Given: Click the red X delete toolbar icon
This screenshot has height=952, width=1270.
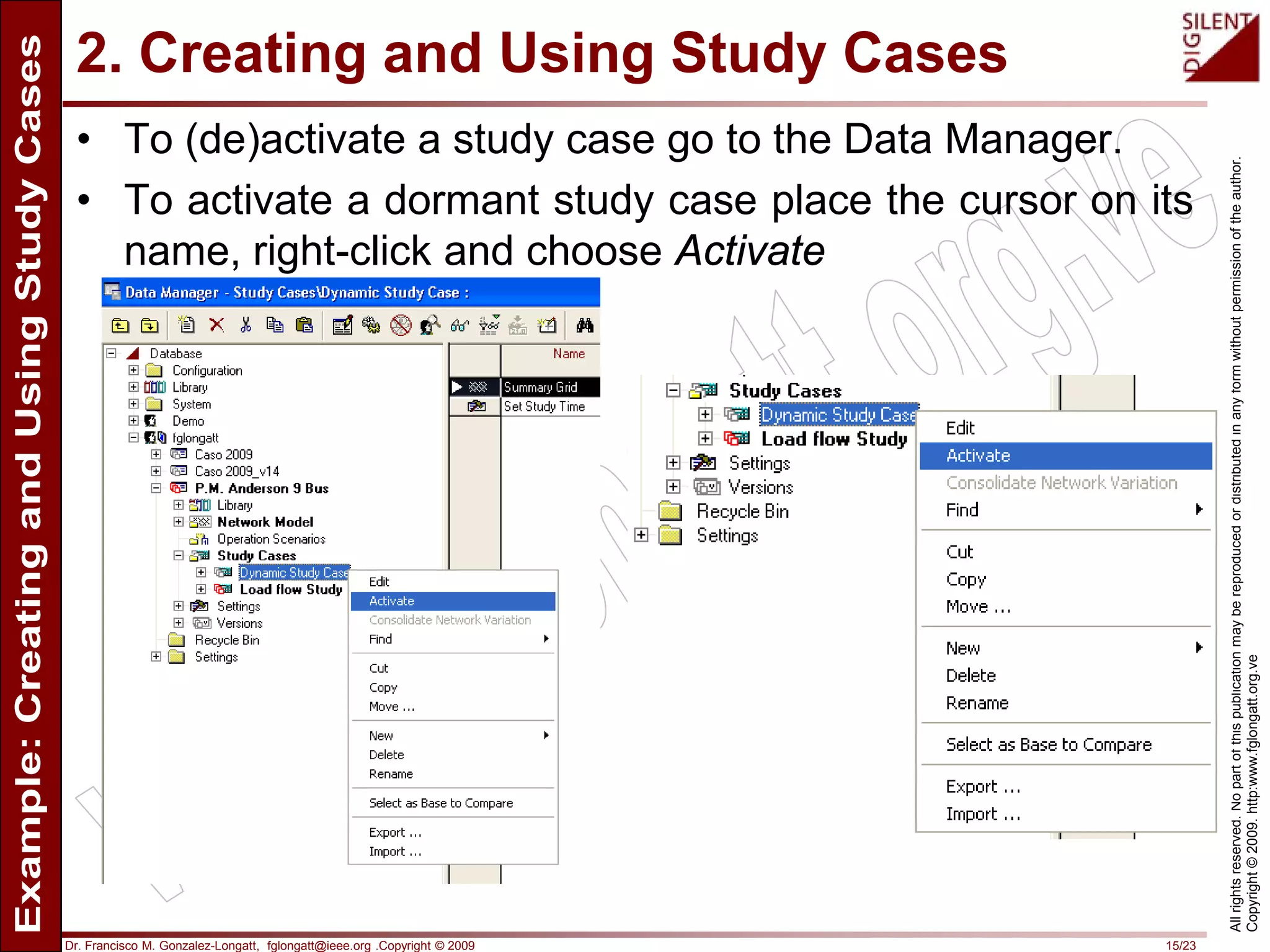Looking at the screenshot, I should tap(216, 325).
